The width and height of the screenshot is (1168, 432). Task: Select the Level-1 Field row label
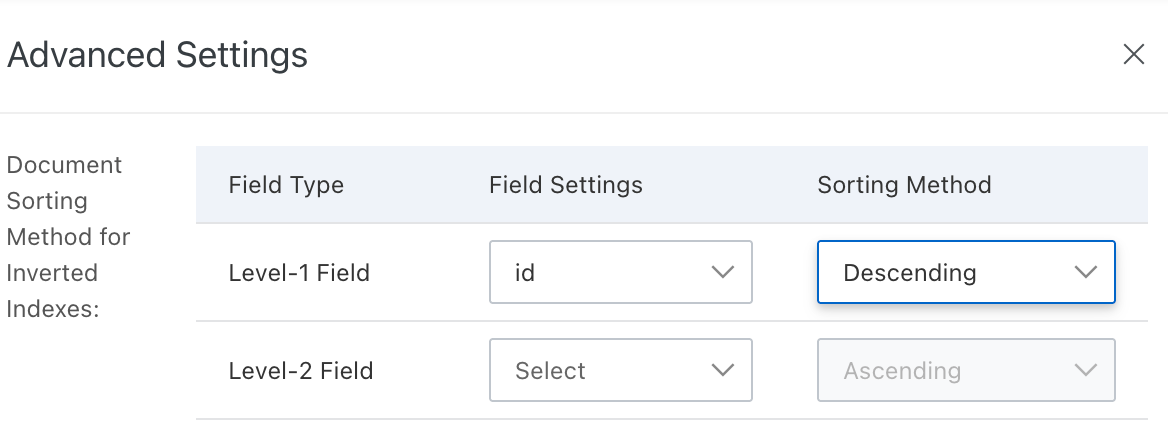coord(299,272)
